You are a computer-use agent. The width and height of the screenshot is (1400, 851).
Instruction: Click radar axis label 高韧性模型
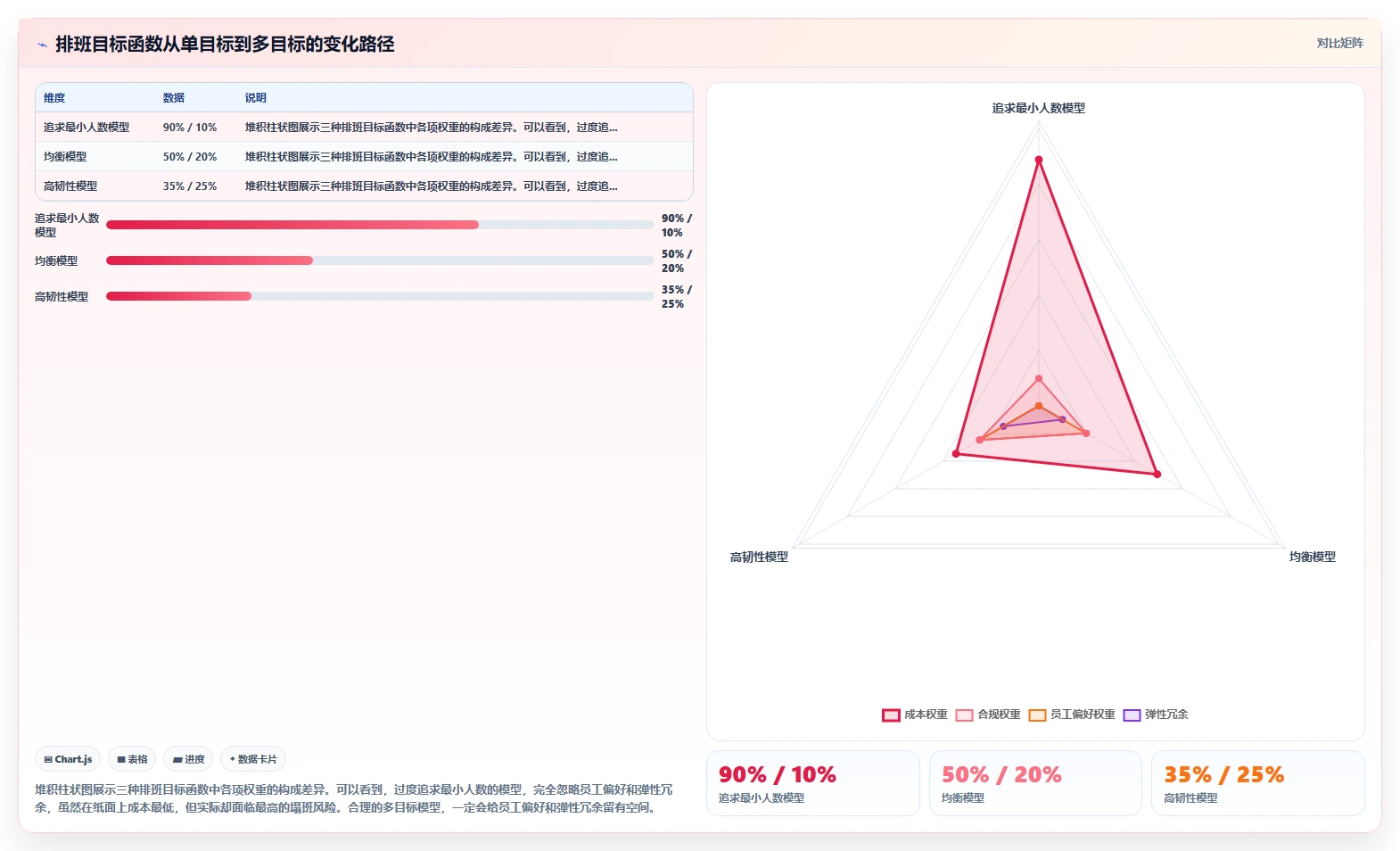click(759, 557)
